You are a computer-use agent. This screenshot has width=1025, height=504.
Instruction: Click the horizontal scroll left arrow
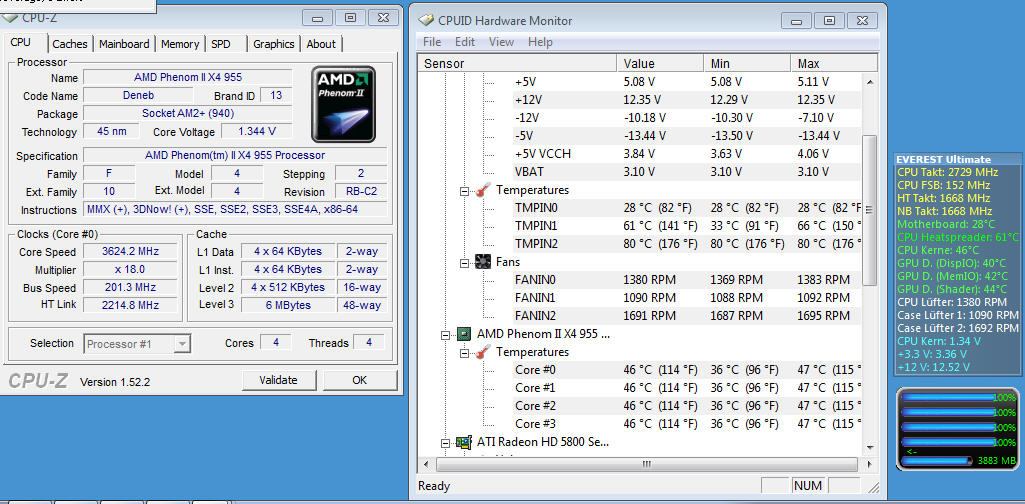427,465
